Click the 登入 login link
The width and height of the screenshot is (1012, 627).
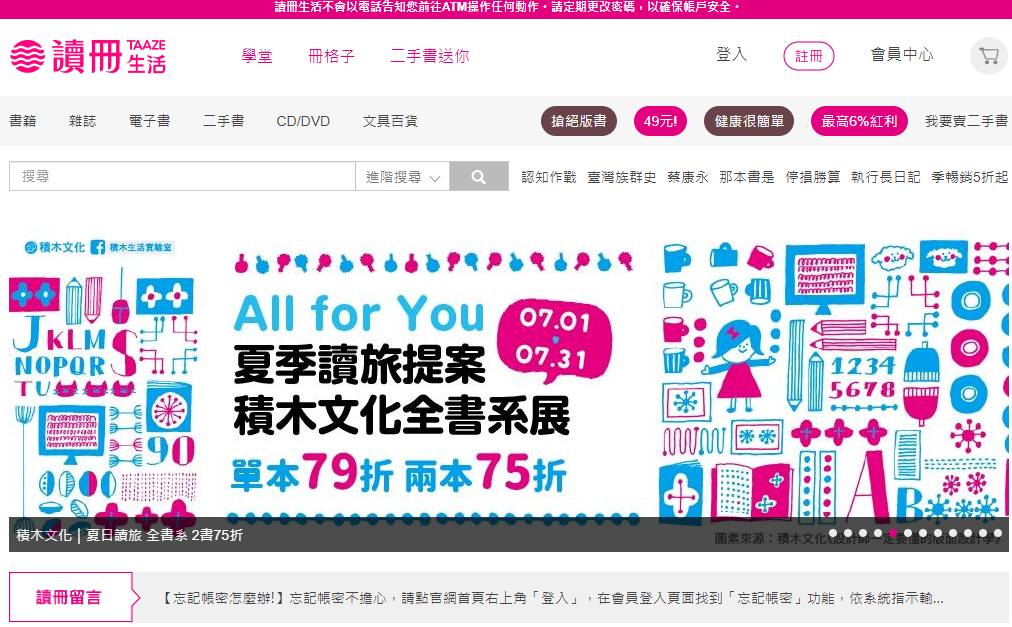731,54
